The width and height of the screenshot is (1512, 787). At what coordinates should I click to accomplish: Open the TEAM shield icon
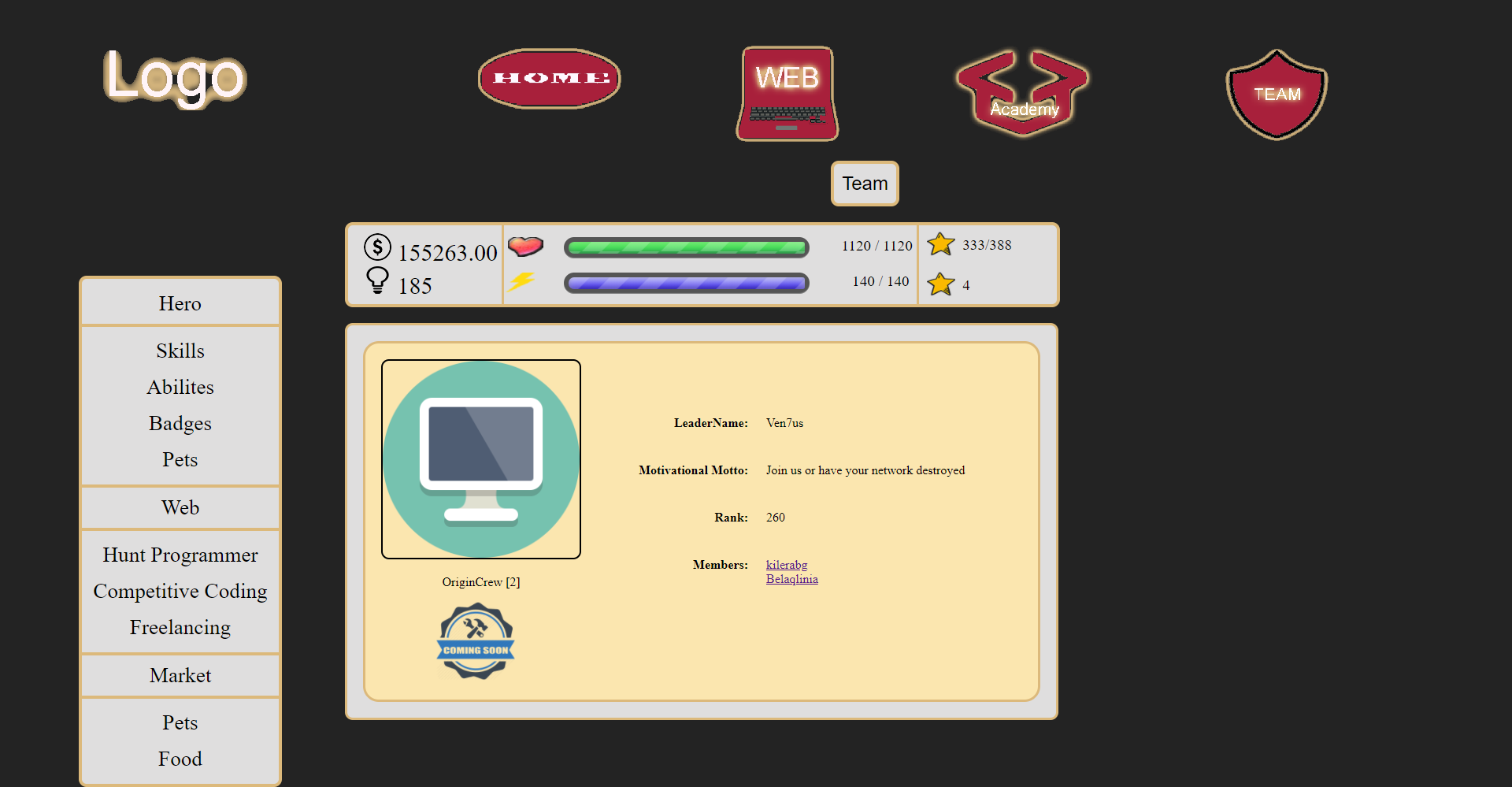[x=1277, y=95]
